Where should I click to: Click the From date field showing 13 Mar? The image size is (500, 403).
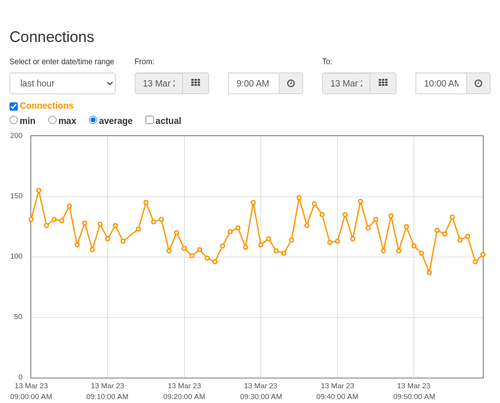(159, 83)
